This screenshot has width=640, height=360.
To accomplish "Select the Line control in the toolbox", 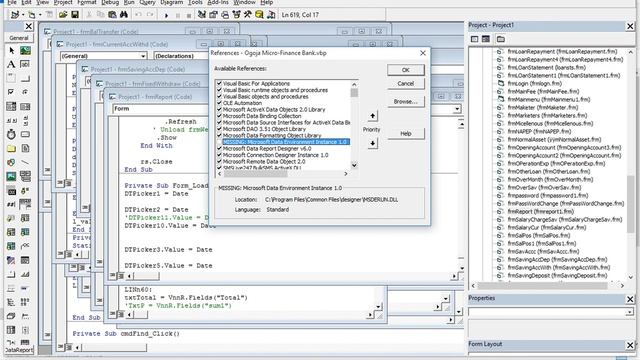I will tap(25, 162).
